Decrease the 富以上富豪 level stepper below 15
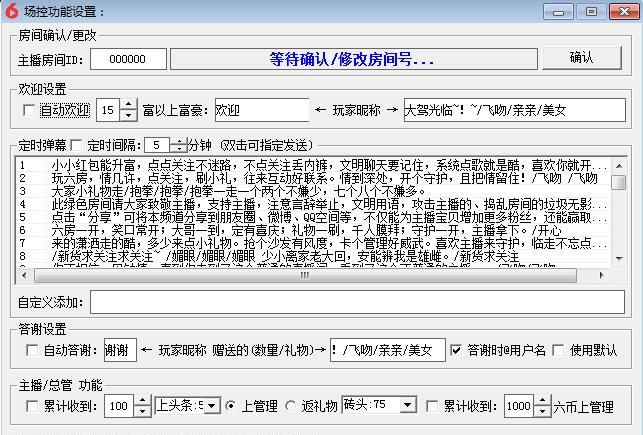The image size is (643, 435). click(x=129, y=116)
